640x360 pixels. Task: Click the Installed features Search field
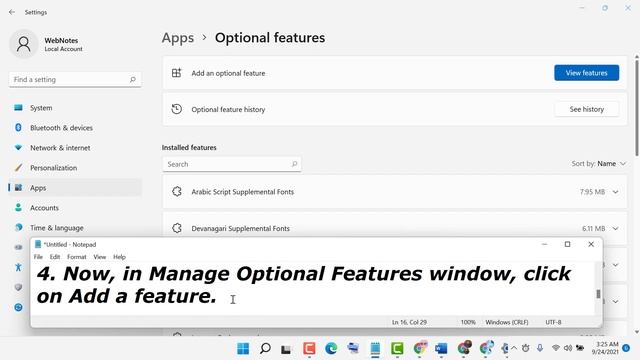point(232,164)
